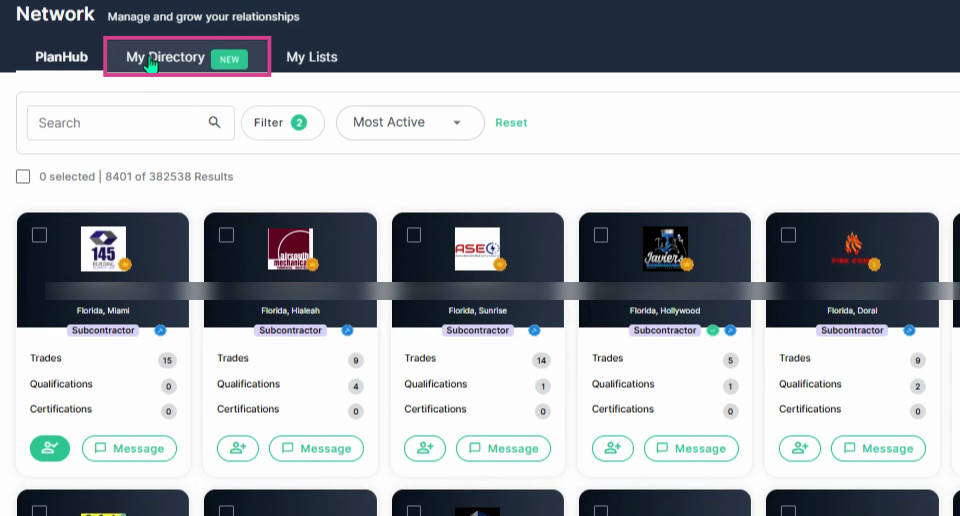Click the 145 Building company logo
Viewport: 960px width, 516px height.
click(x=103, y=249)
